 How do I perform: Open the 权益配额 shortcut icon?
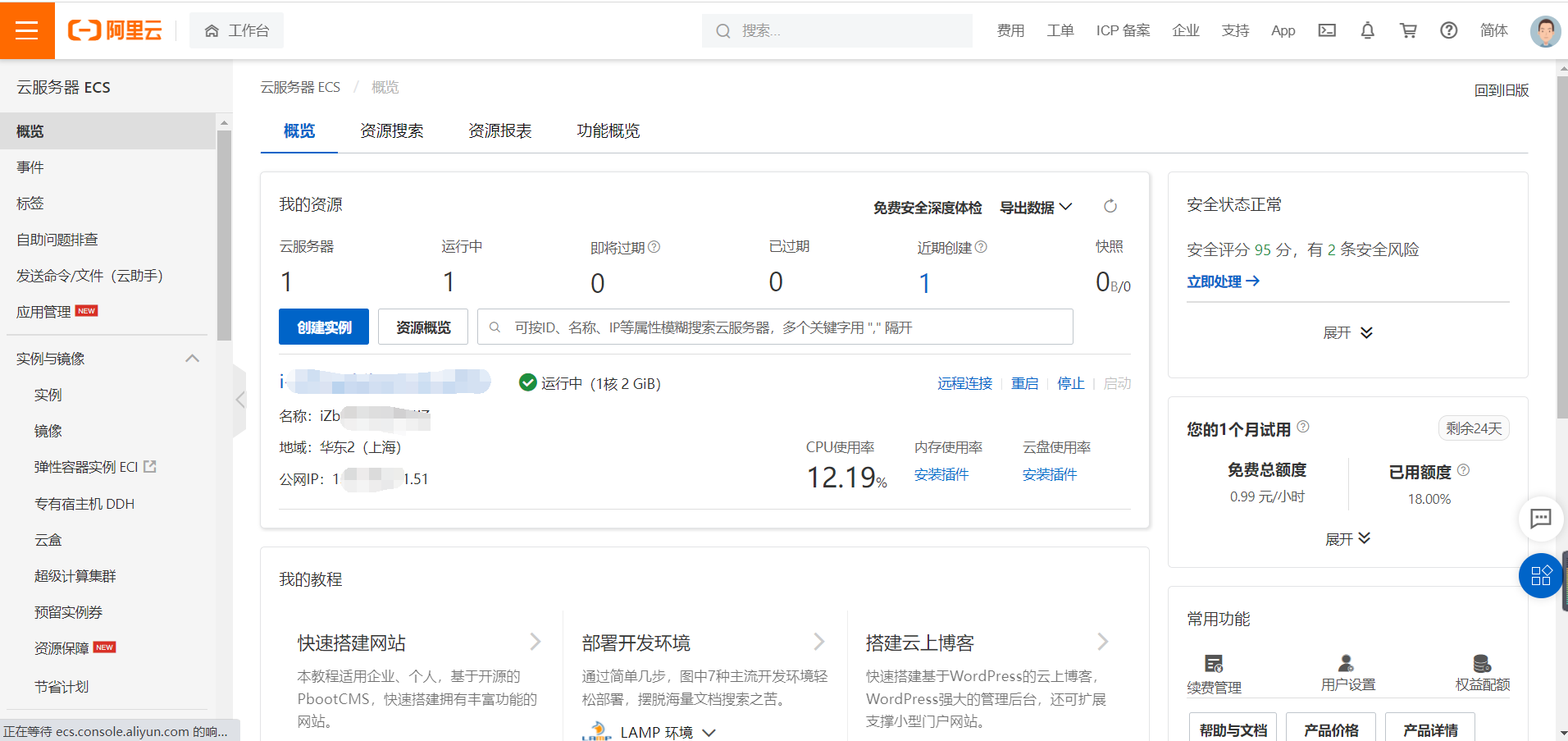point(1482,663)
